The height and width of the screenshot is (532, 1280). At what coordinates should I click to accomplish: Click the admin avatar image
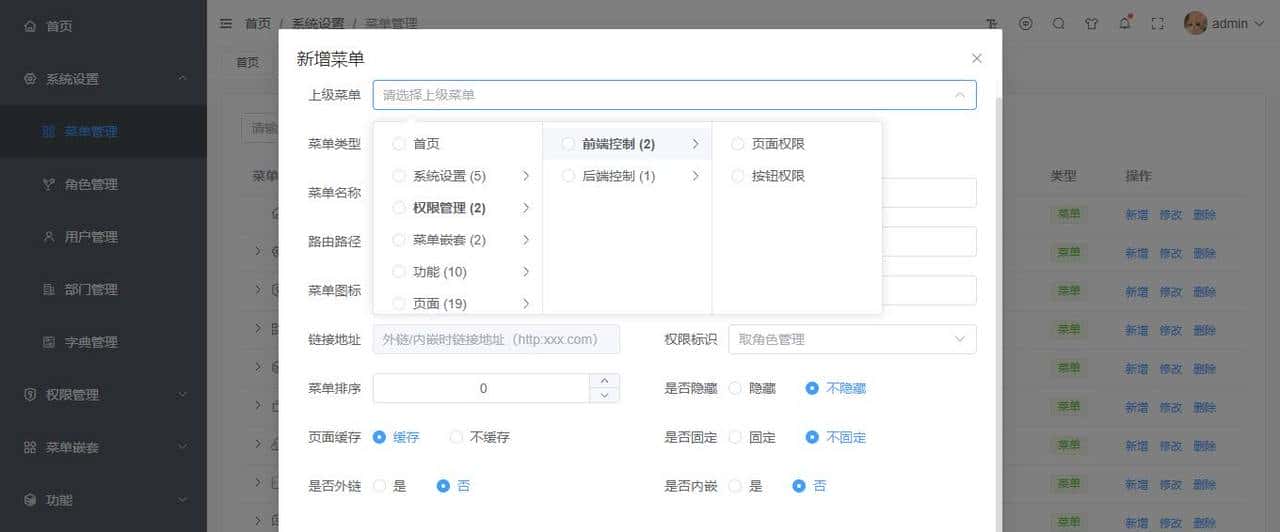(1195, 23)
